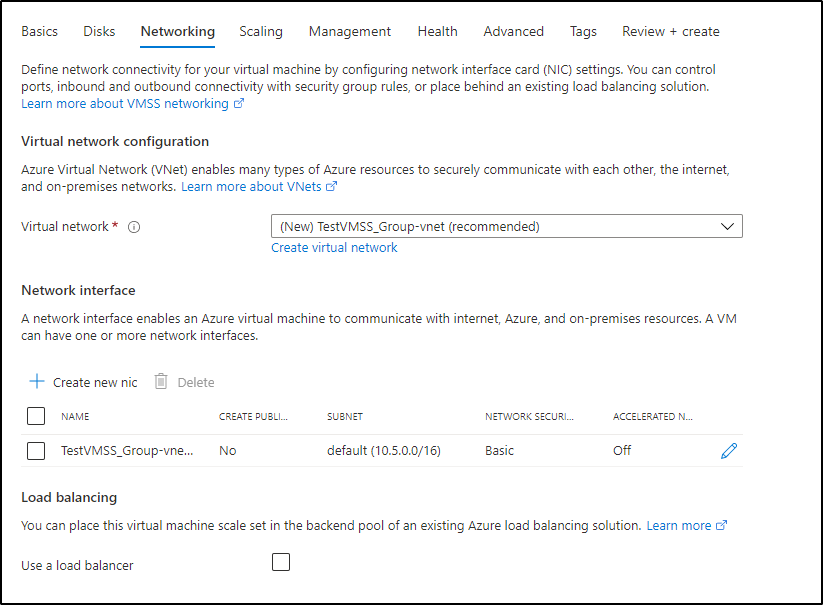
Task: Select the Health tab
Action: coord(437,32)
